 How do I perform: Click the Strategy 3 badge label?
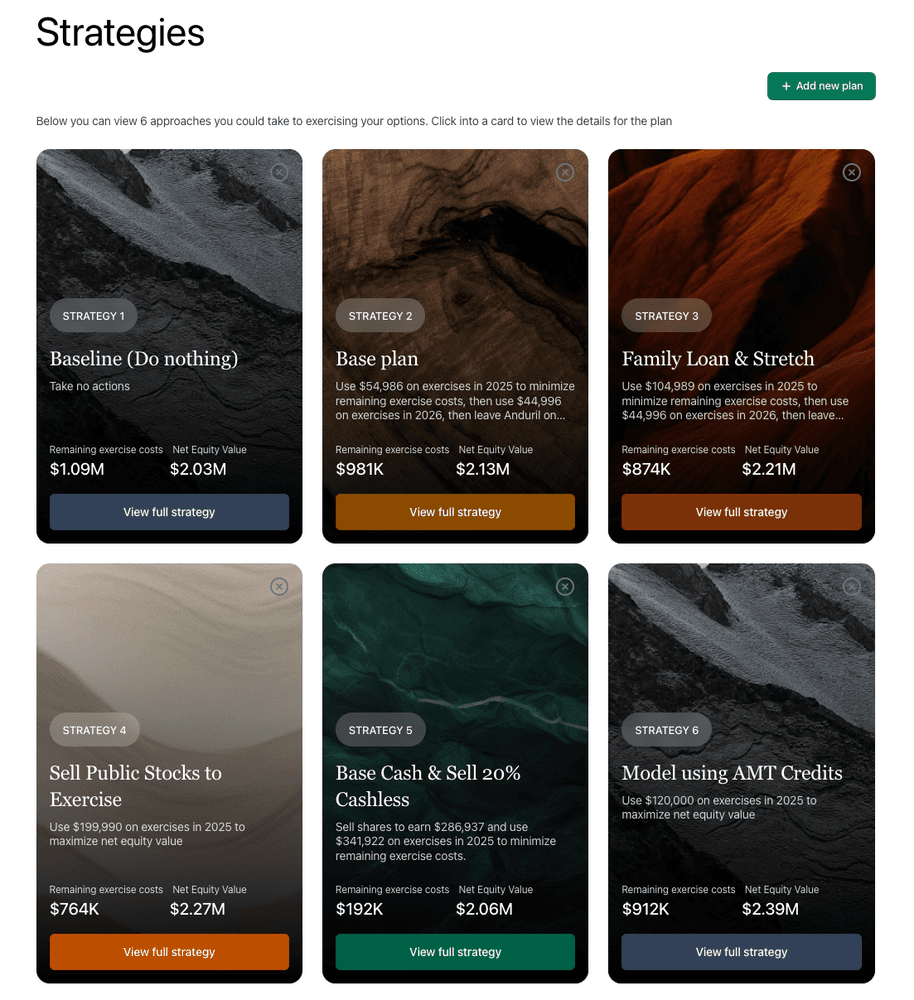(x=666, y=316)
